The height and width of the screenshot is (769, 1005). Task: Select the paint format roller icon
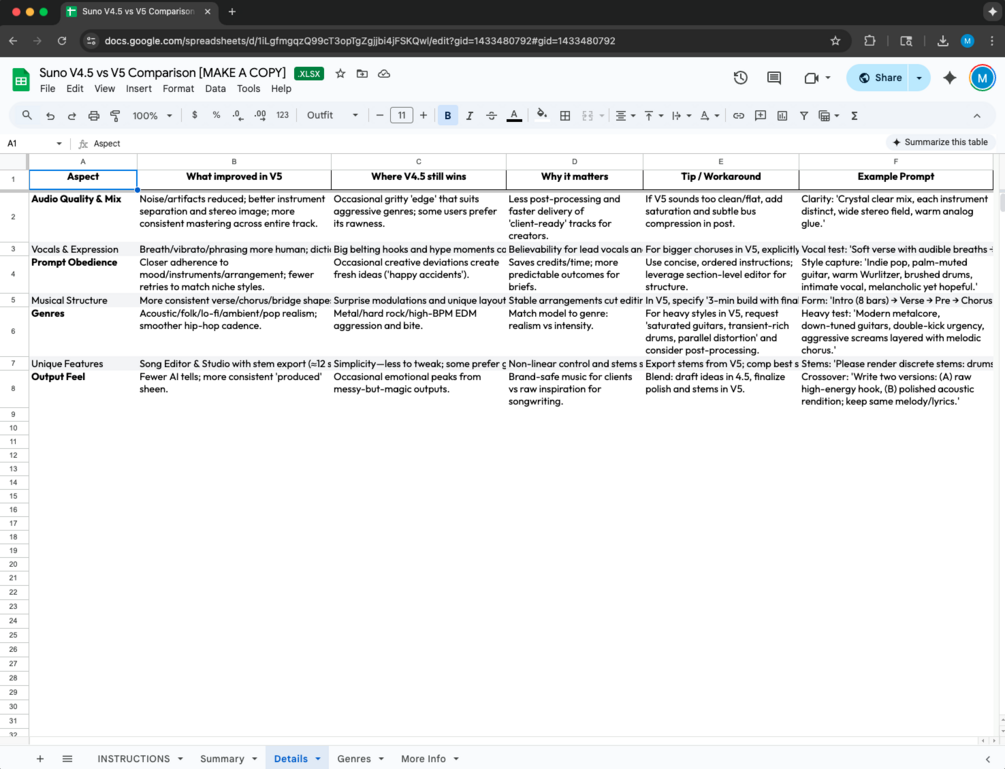tap(115, 116)
